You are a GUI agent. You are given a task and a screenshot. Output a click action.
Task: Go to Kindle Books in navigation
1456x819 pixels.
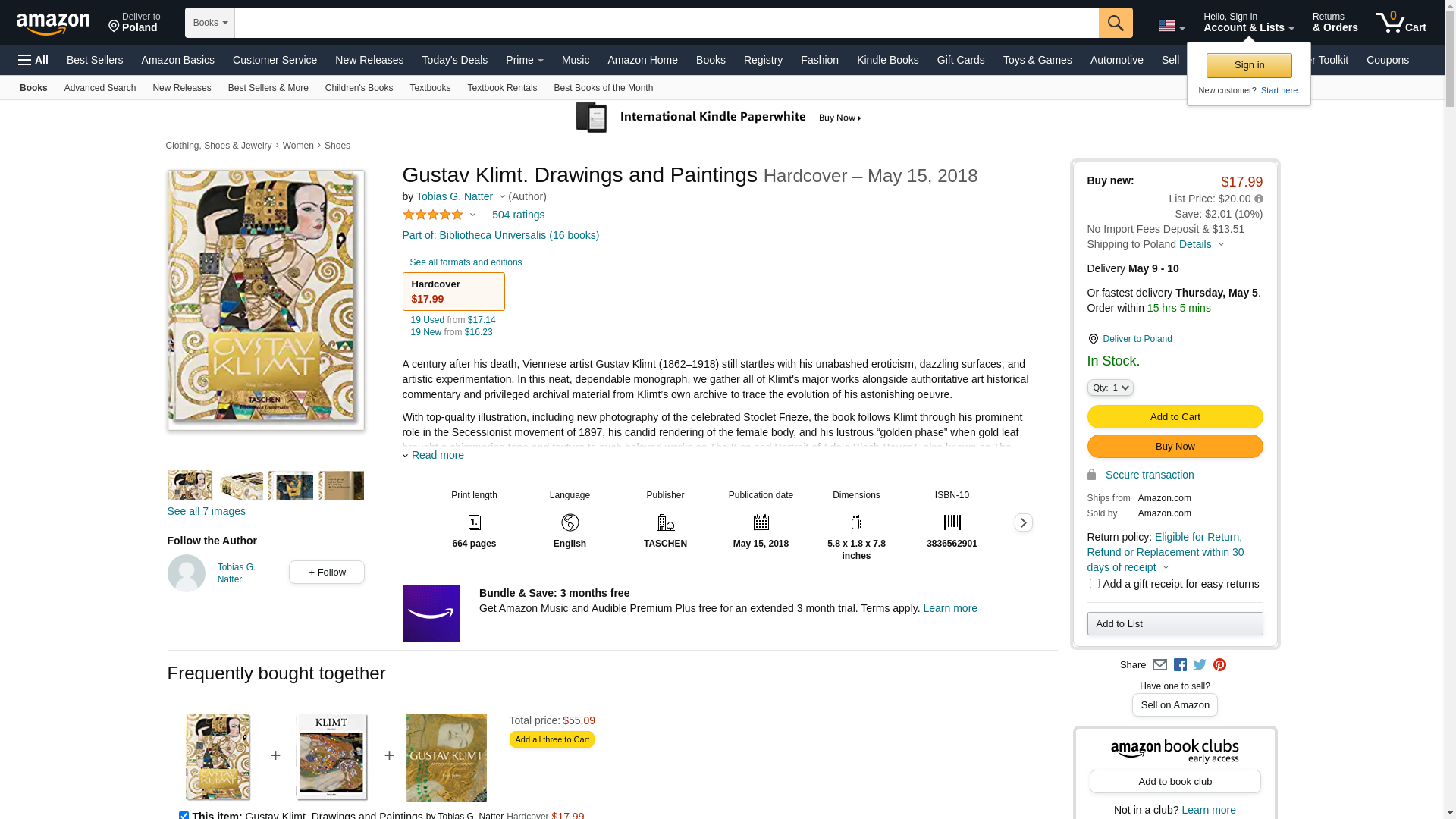point(887,60)
